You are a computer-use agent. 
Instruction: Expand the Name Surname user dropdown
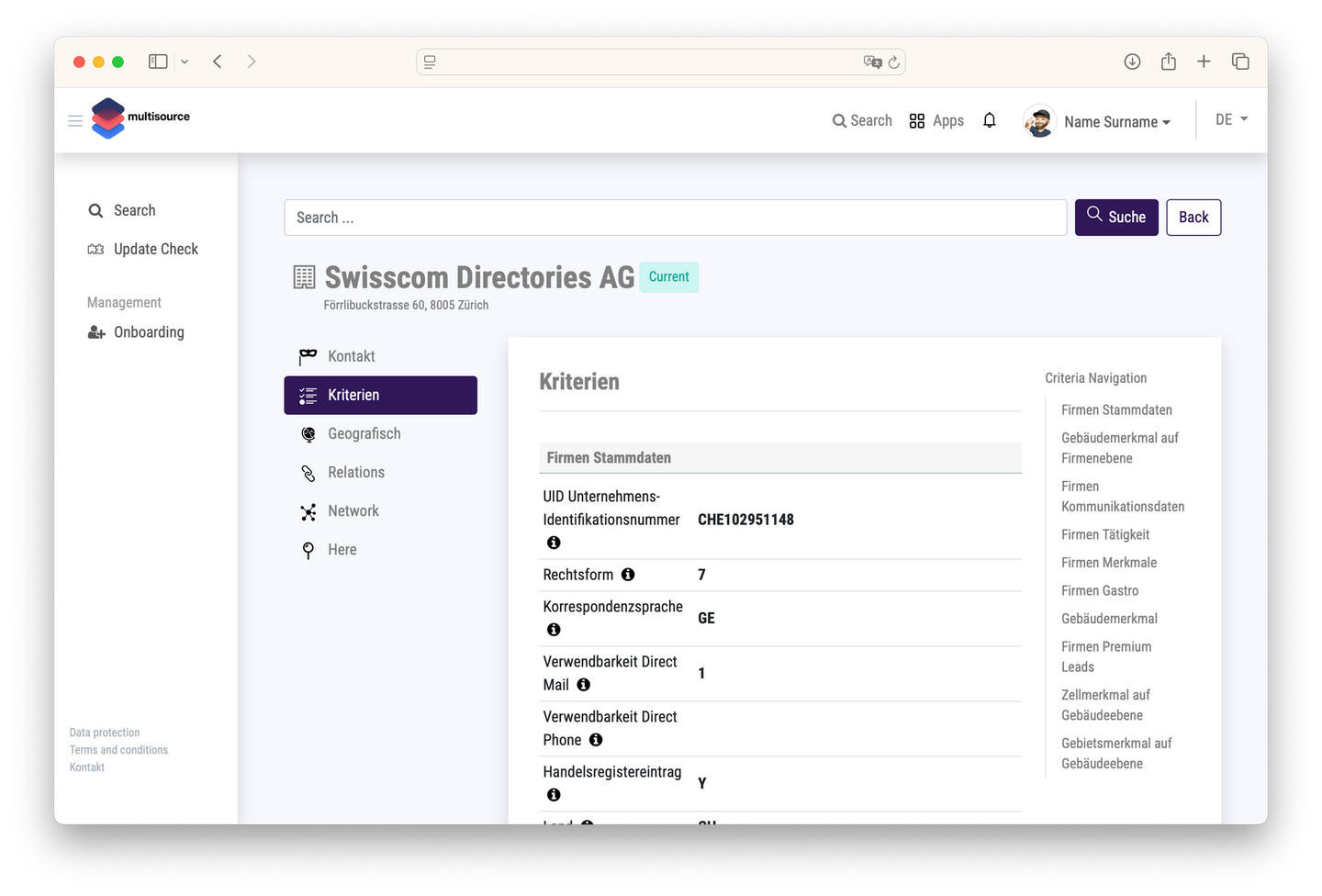click(1116, 121)
